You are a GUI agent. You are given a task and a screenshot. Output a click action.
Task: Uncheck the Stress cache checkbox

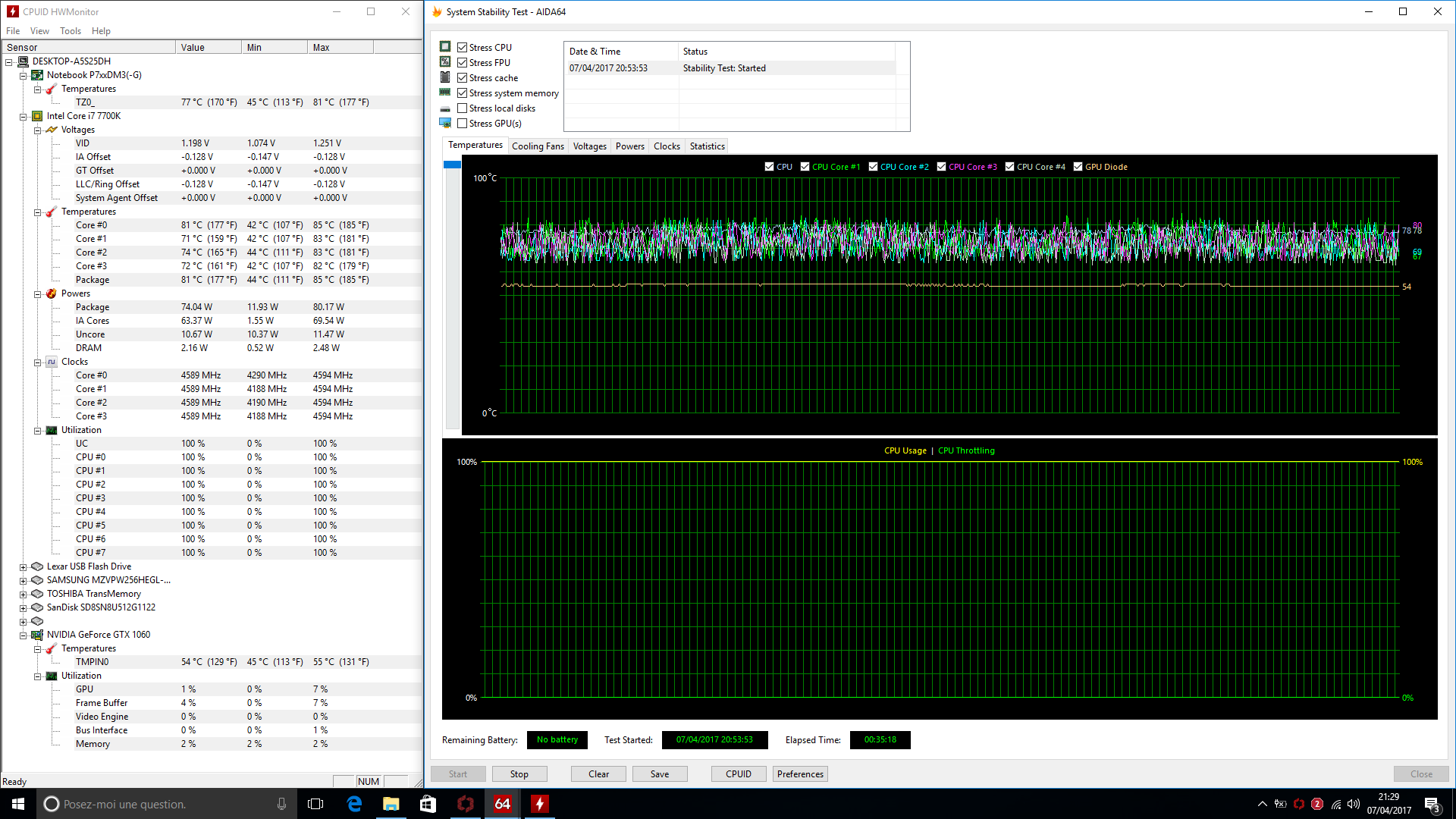pyautogui.click(x=462, y=78)
